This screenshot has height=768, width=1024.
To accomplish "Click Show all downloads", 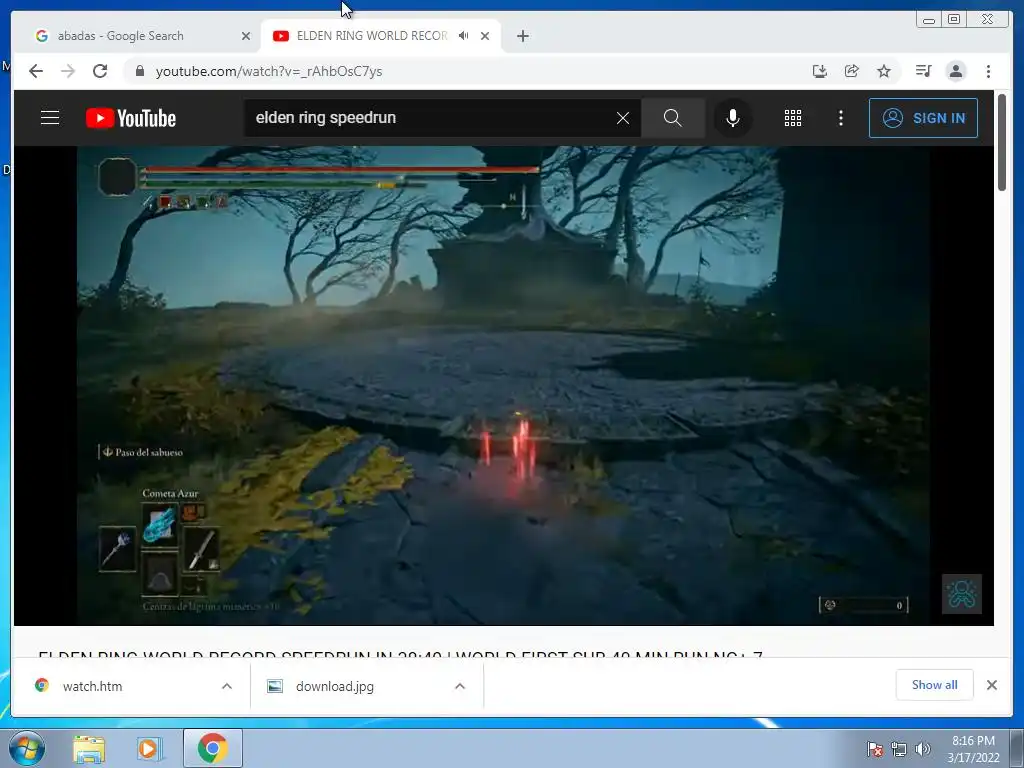I will (x=935, y=684).
